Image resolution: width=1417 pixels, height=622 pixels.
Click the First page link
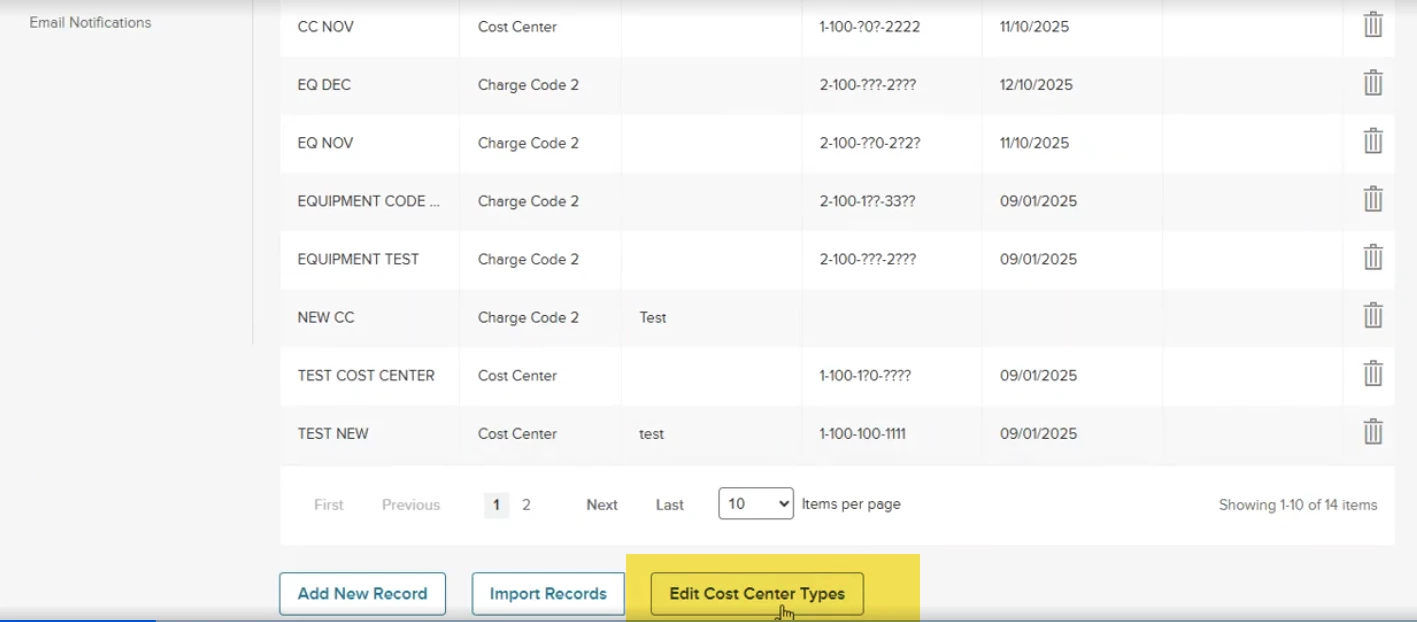pyautogui.click(x=329, y=505)
